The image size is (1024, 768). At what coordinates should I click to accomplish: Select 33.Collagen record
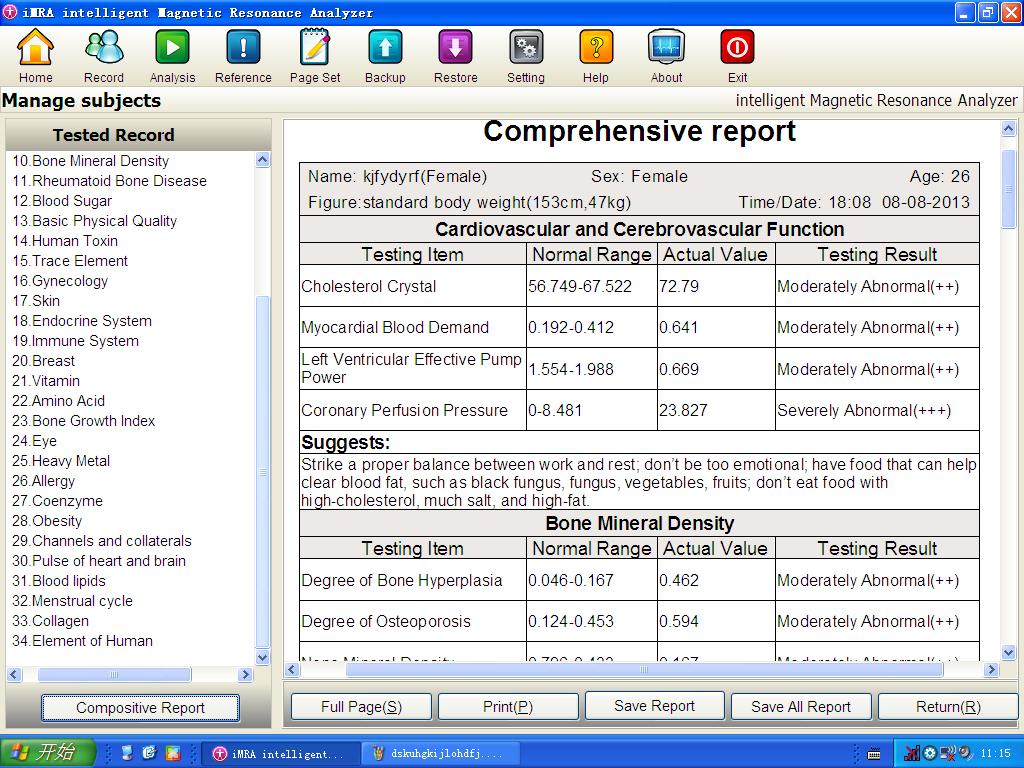click(x=50, y=621)
